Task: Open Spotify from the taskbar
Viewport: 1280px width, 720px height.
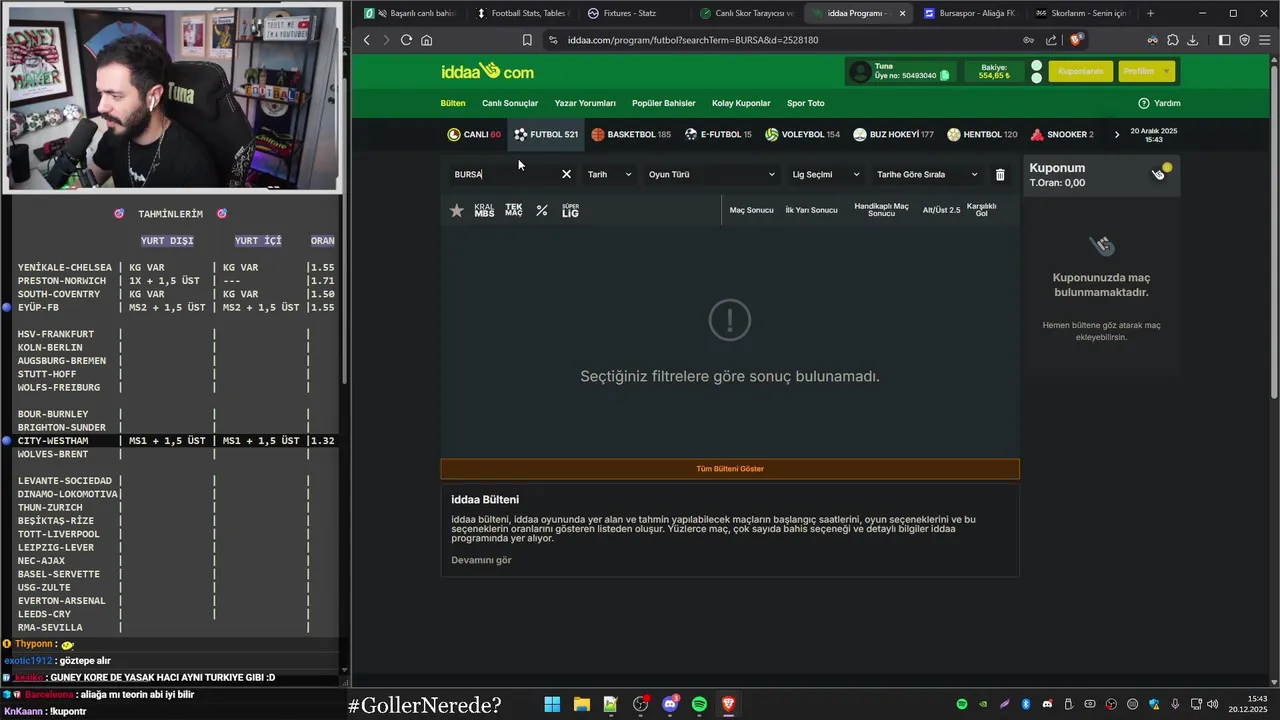Action: click(x=699, y=704)
